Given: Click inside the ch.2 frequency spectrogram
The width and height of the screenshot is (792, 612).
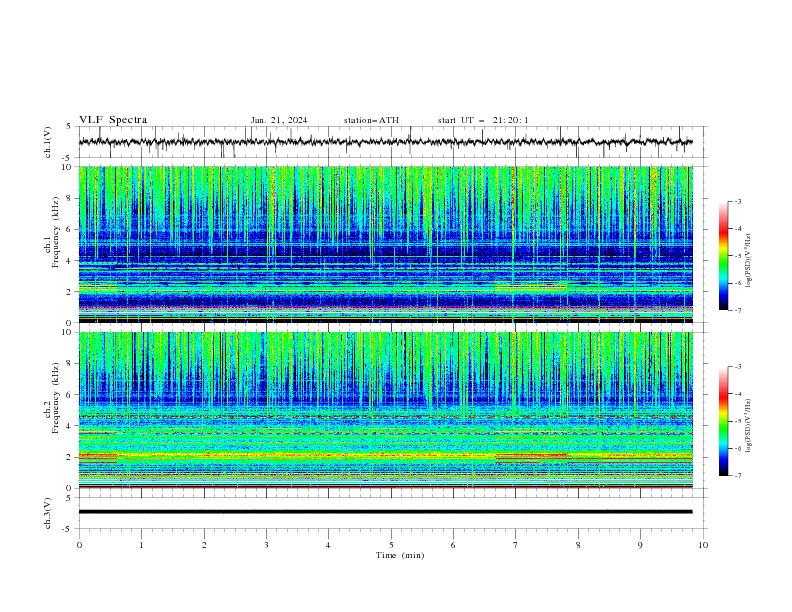Looking at the screenshot, I should [x=385, y=410].
